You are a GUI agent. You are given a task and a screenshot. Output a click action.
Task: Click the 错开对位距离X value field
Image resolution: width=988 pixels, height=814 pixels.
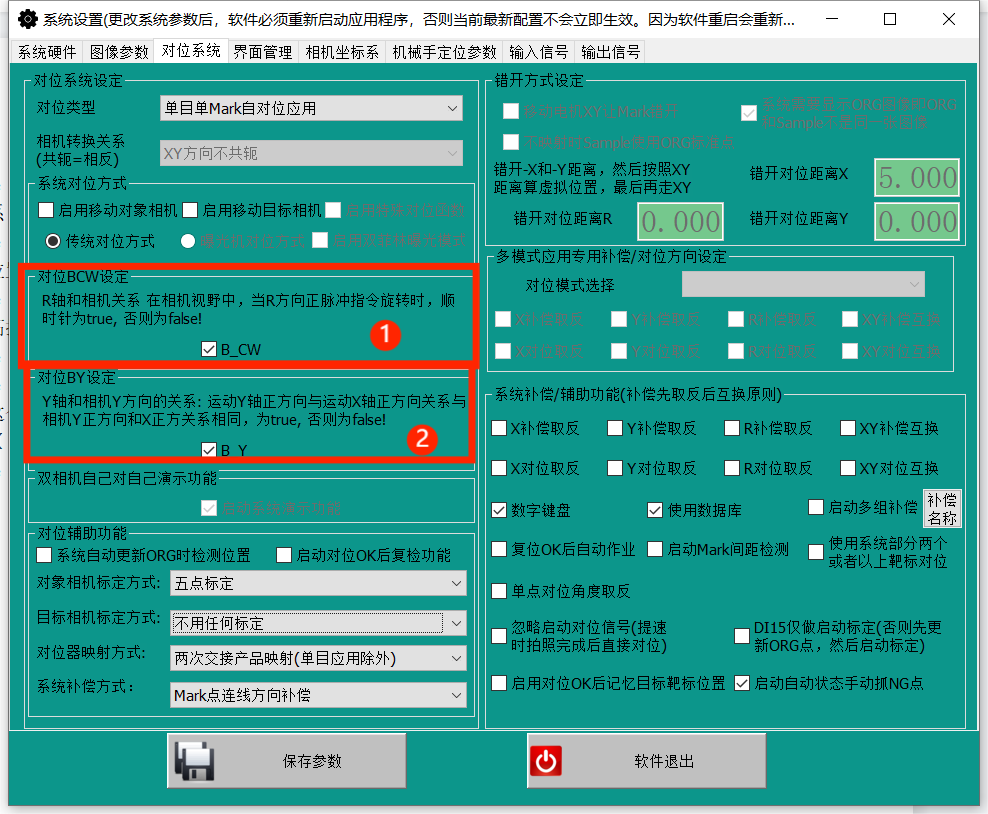point(916,178)
